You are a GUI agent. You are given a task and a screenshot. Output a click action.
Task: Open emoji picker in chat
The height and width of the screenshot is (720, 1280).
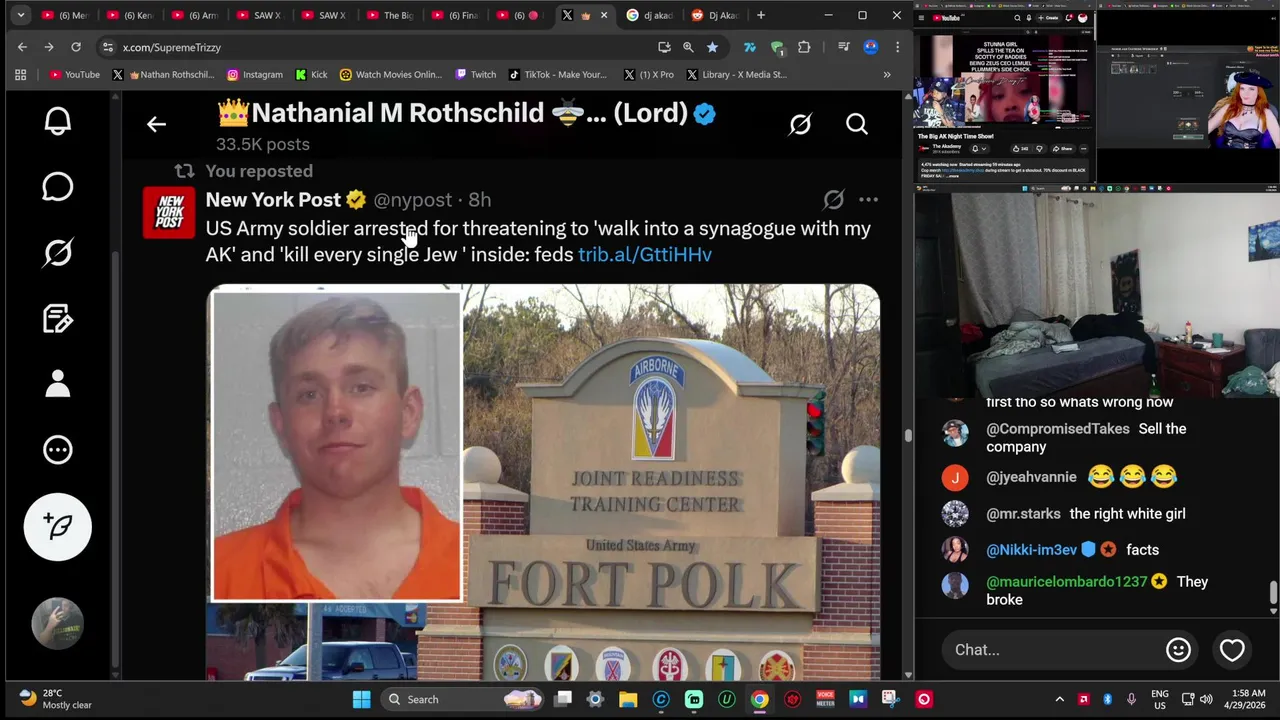[1178, 650]
